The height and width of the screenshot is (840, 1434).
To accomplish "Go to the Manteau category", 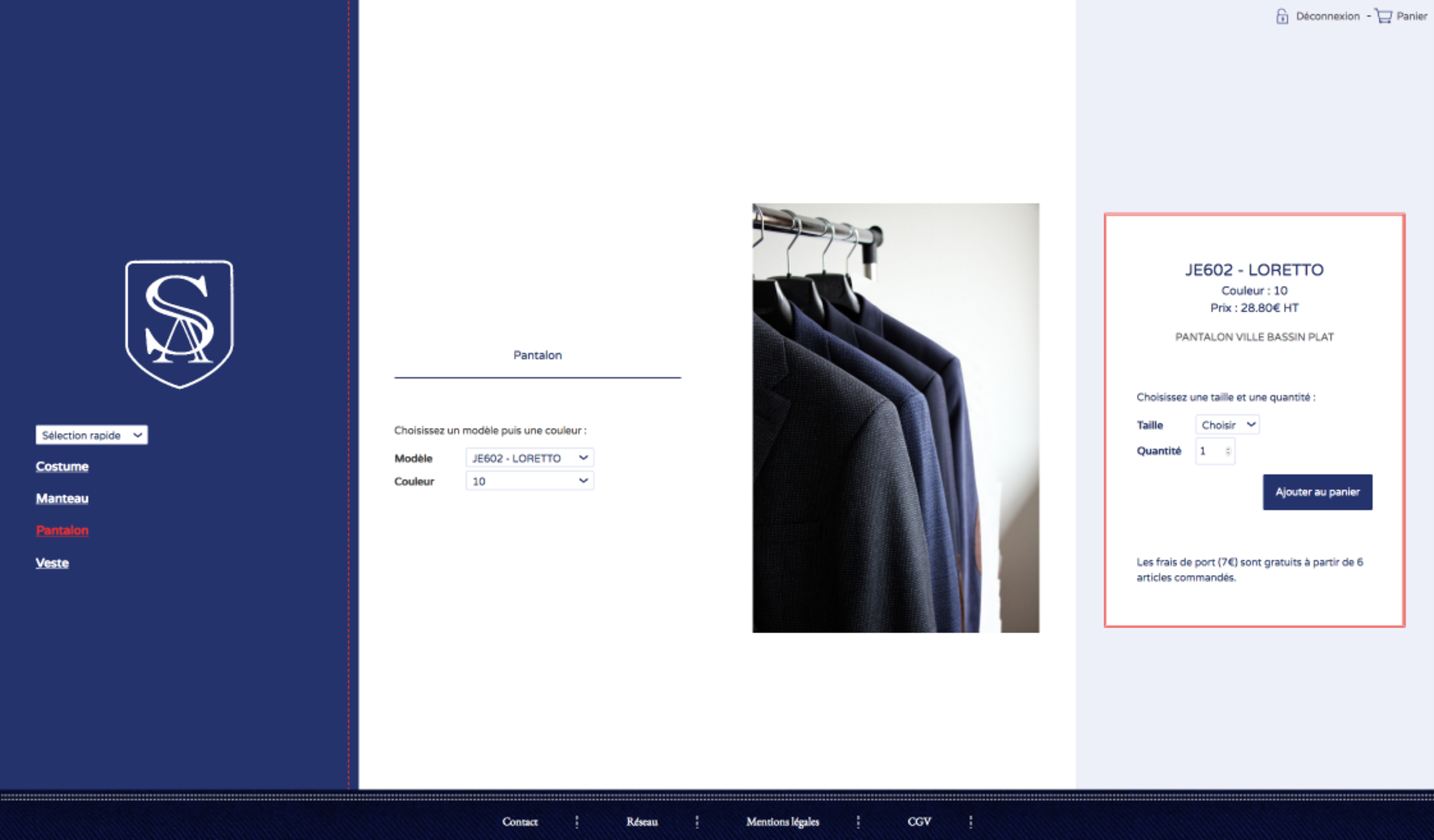I will tap(62, 498).
